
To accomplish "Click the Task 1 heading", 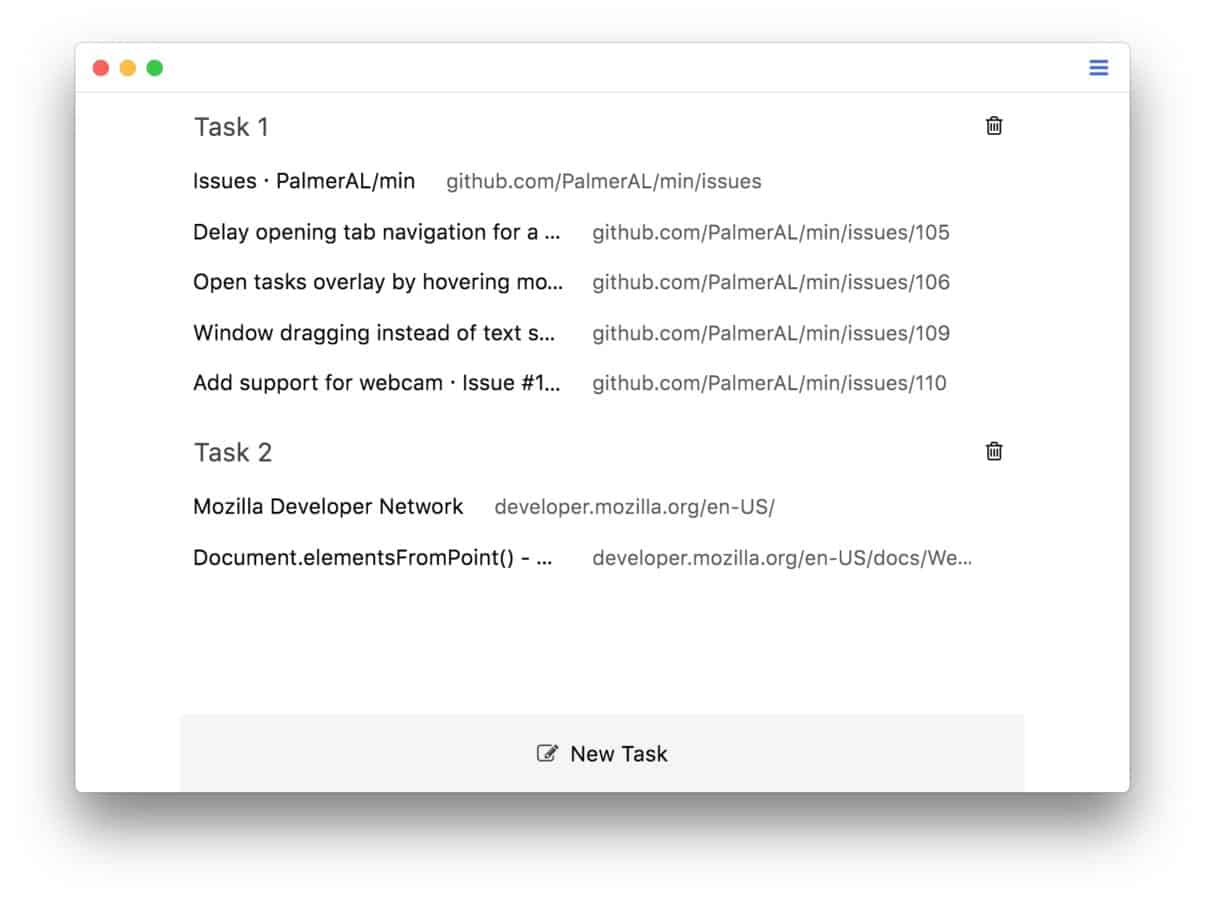I will [231, 127].
